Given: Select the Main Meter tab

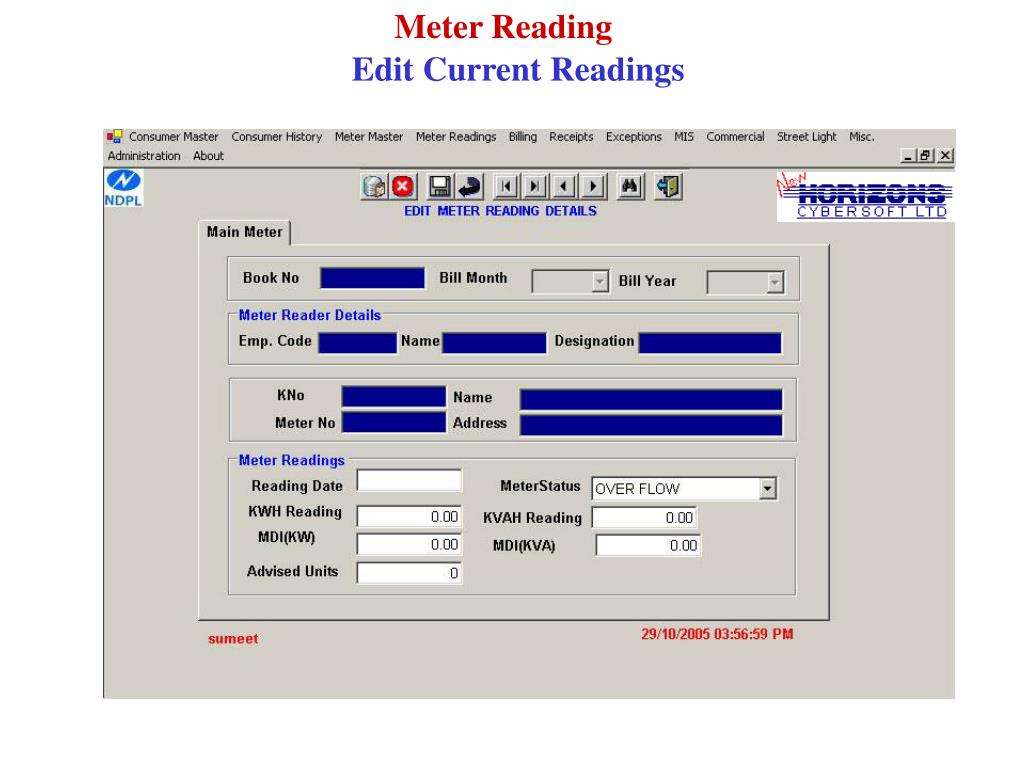Looking at the screenshot, I should (x=244, y=232).
